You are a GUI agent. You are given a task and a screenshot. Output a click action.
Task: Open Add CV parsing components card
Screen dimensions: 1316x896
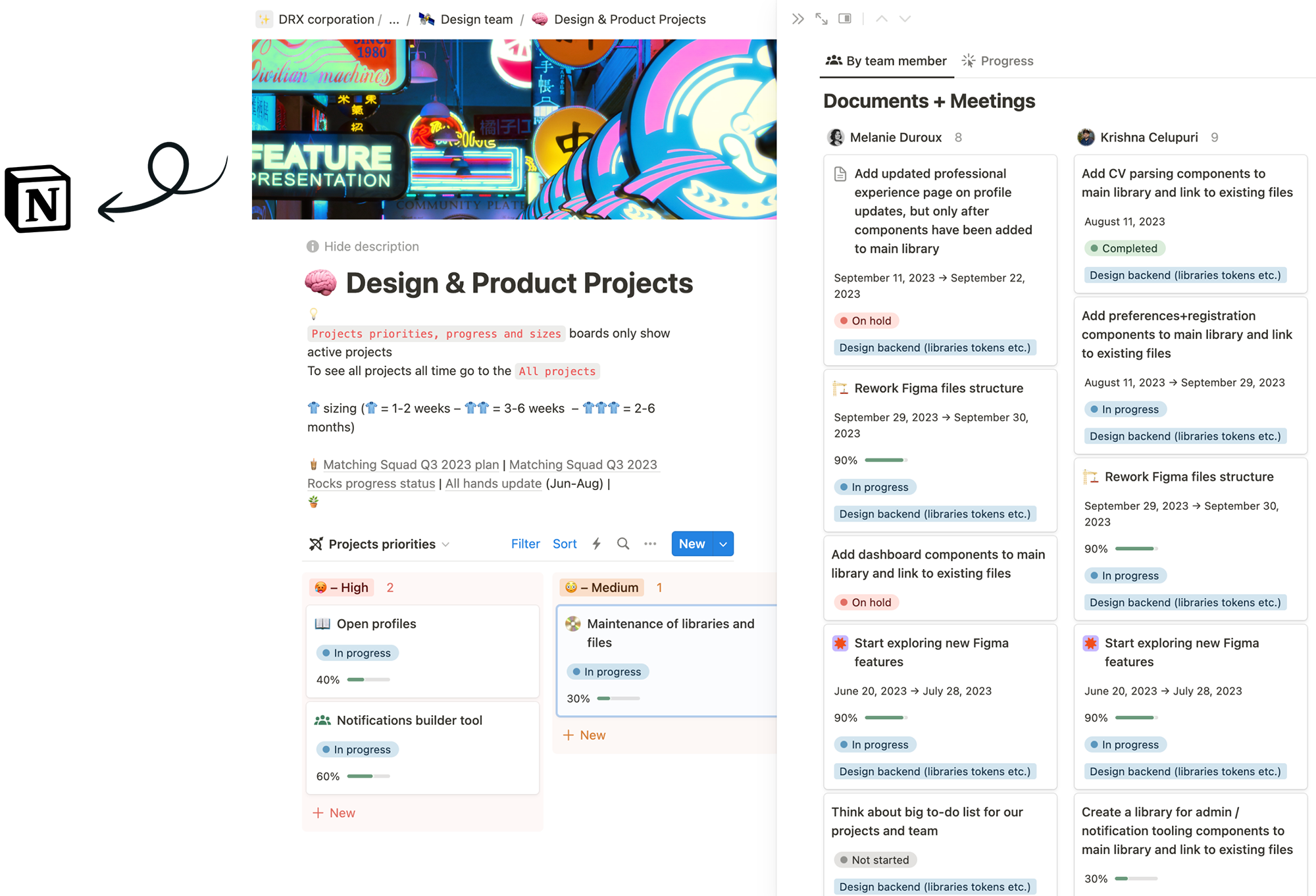coord(1190,224)
